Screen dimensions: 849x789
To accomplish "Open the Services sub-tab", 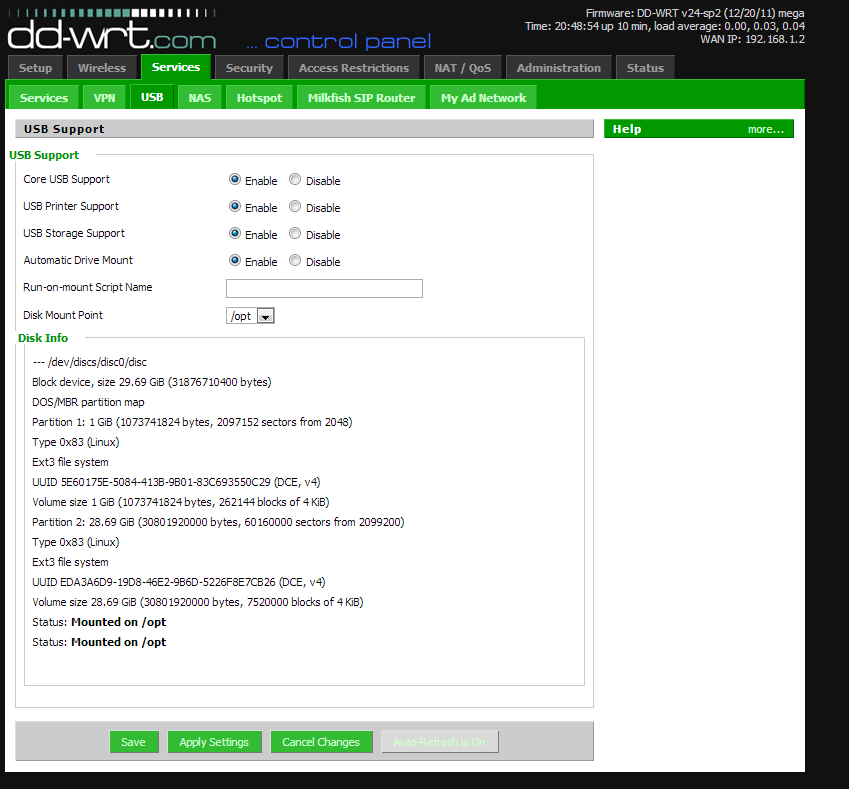I will (x=44, y=97).
